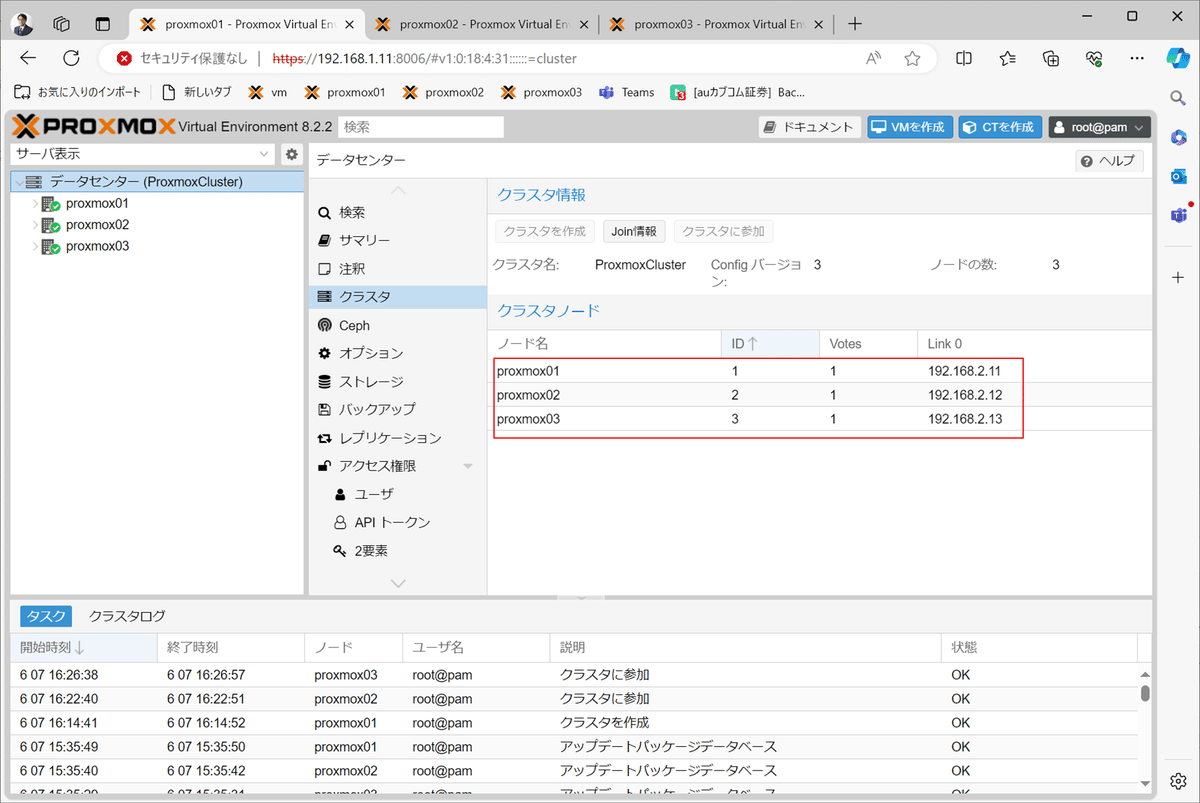Open the Copilot sidebar icon
This screenshot has width=1200, height=803.
coord(1177,58)
